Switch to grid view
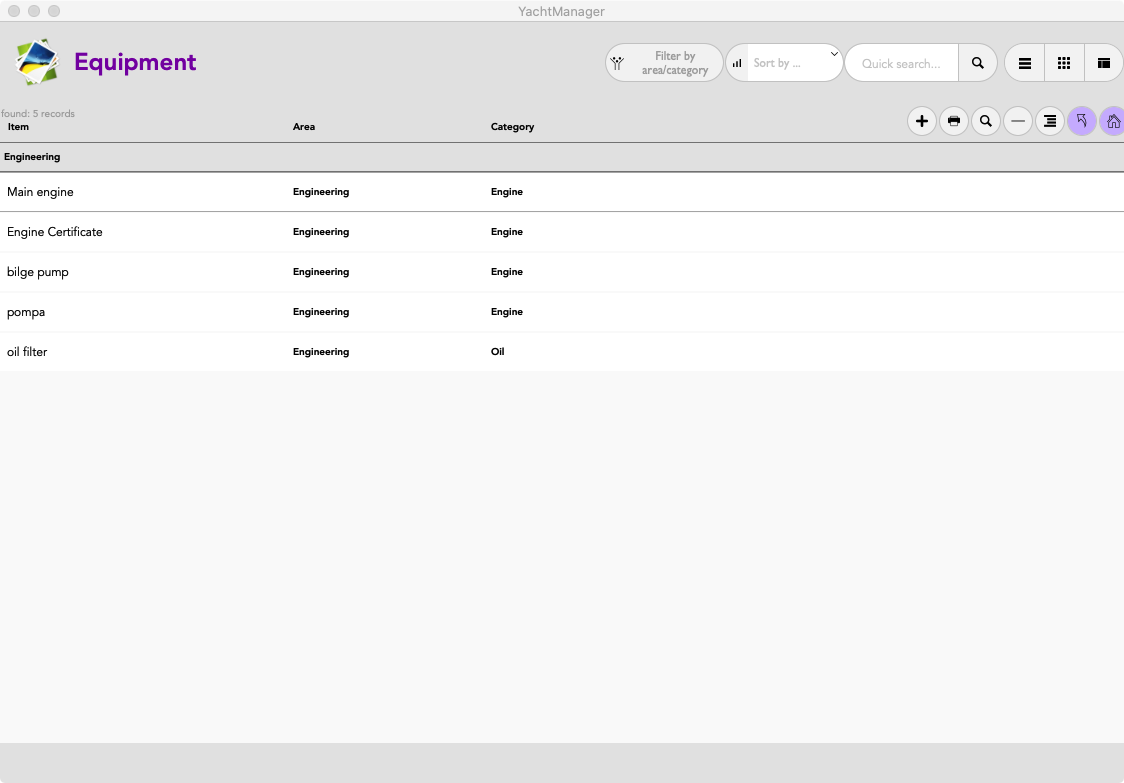This screenshot has height=783, width=1124. 1064,63
